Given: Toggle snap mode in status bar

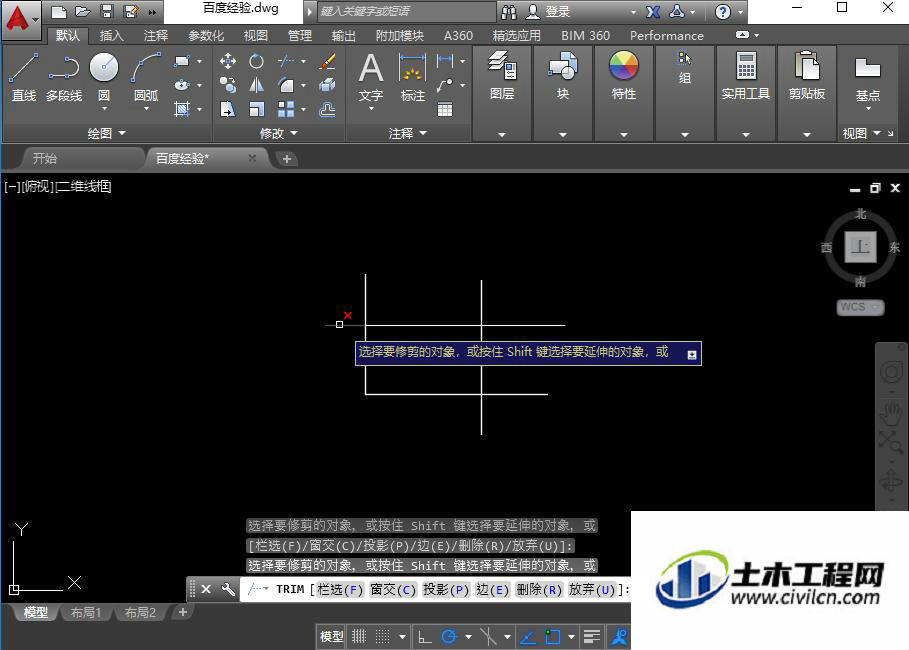Looking at the screenshot, I should (383, 637).
